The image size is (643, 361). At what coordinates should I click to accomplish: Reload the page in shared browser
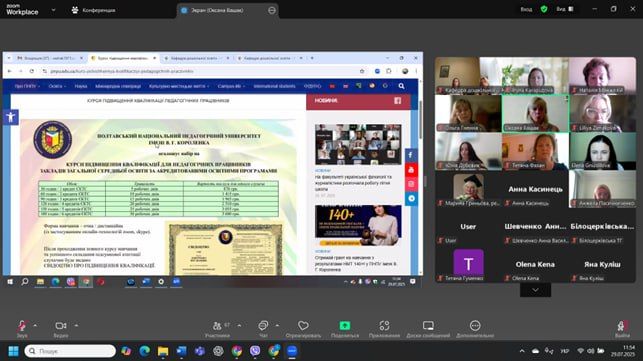click(32, 71)
